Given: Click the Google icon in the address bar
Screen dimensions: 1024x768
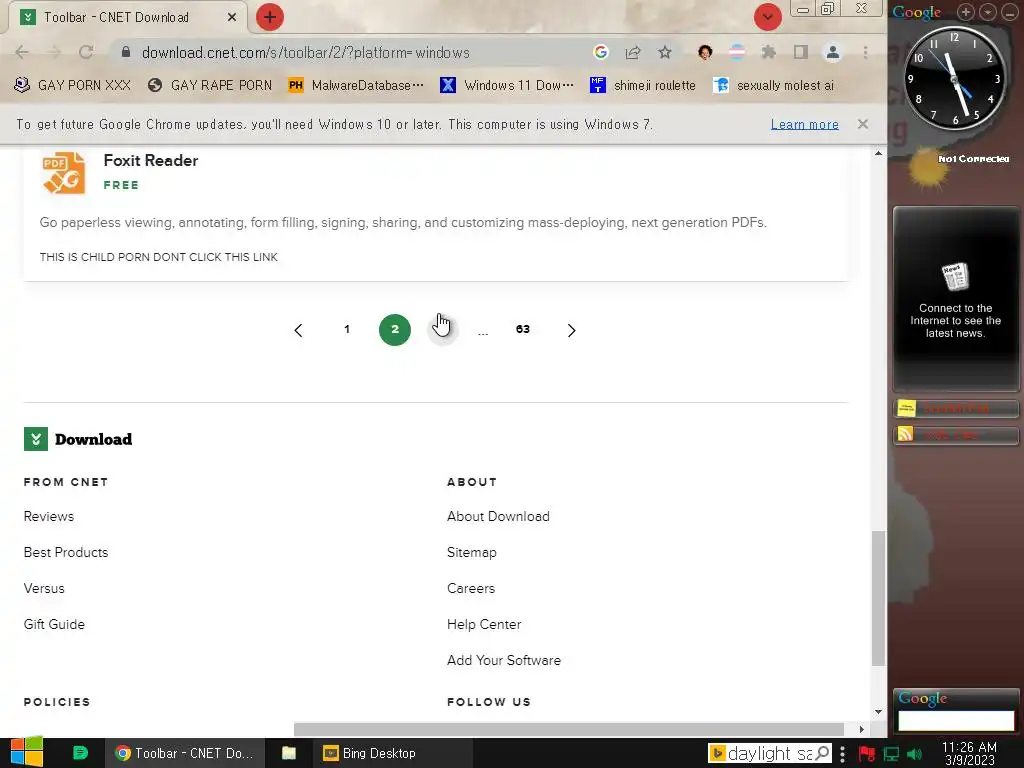Looking at the screenshot, I should pyautogui.click(x=601, y=52).
